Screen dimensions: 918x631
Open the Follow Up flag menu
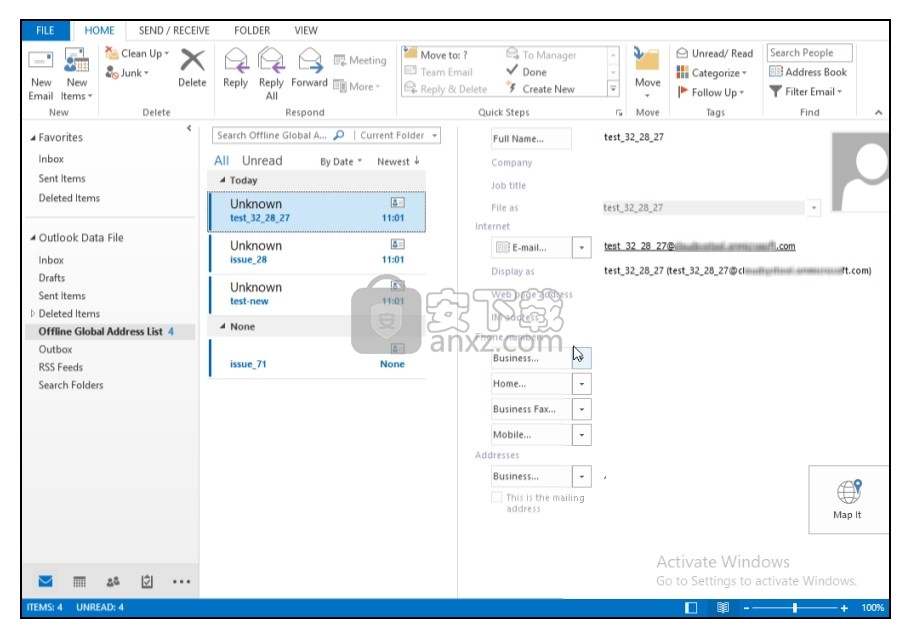click(710, 92)
